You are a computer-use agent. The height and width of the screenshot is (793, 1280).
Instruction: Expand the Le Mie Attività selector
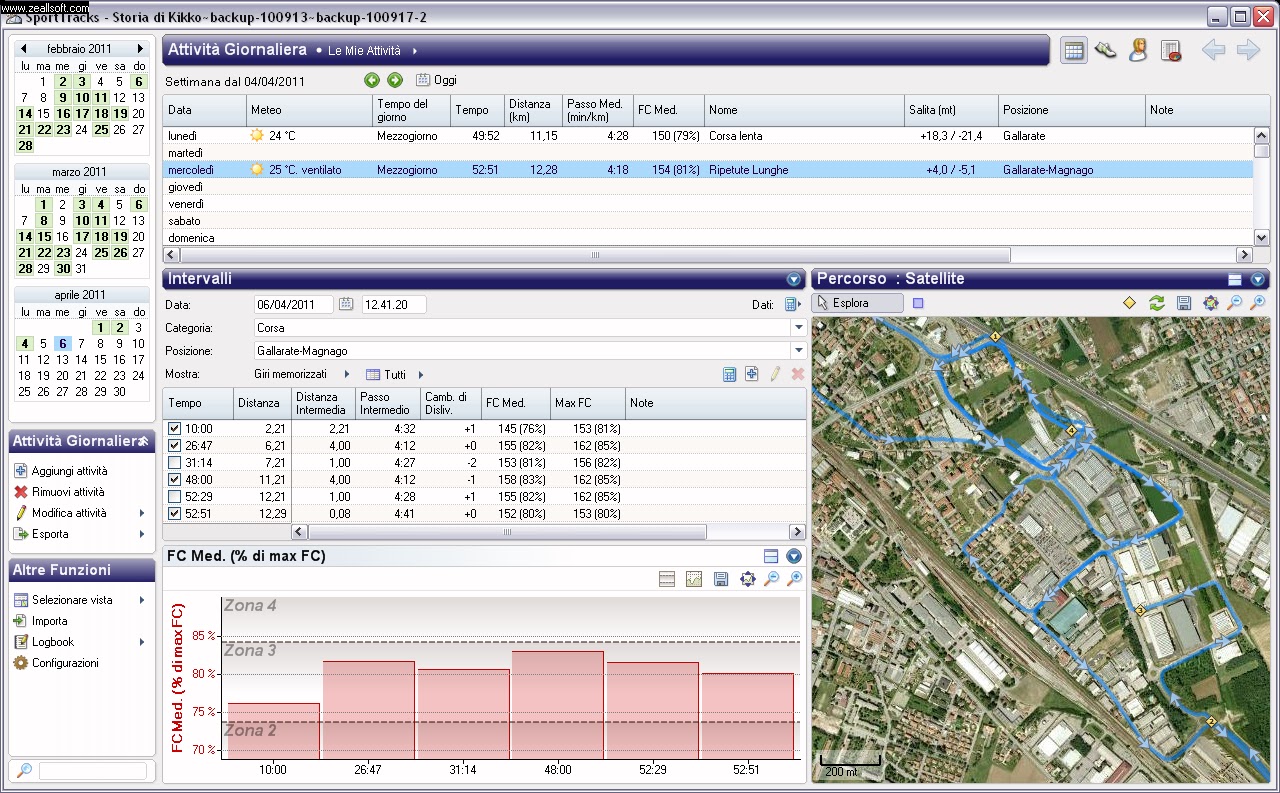(x=371, y=51)
